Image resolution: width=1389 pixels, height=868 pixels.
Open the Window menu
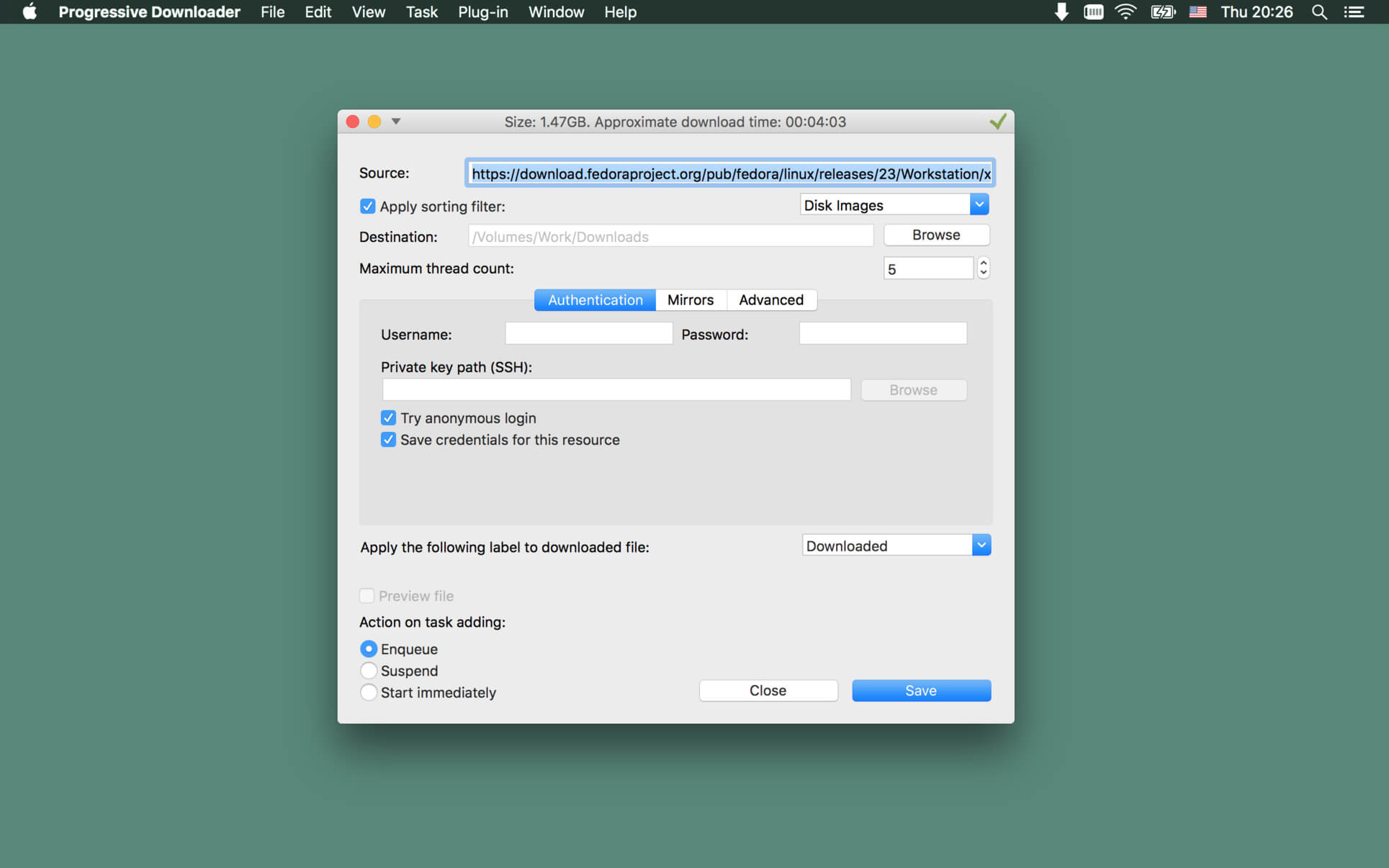pyautogui.click(x=556, y=12)
